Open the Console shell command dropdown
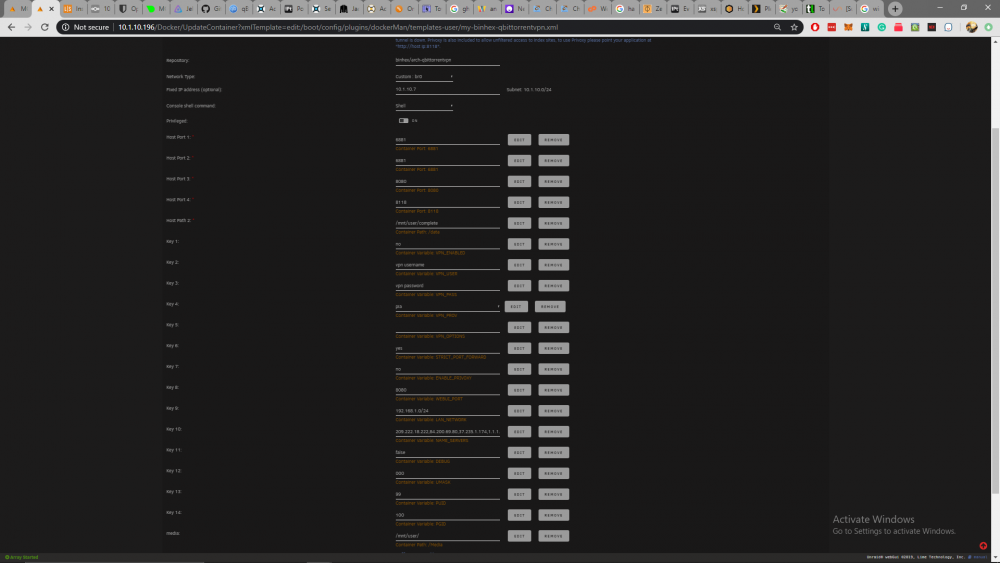Screen dimensions: 1000x563 coord(424,106)
